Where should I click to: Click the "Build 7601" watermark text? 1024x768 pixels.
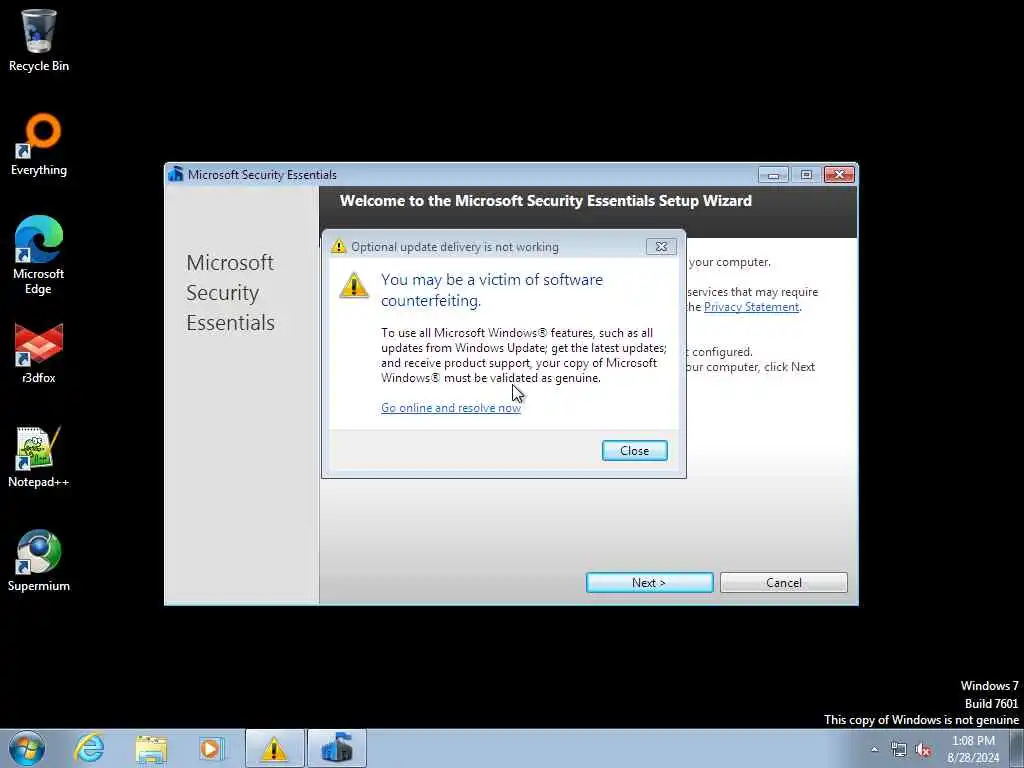pos(991,703)
